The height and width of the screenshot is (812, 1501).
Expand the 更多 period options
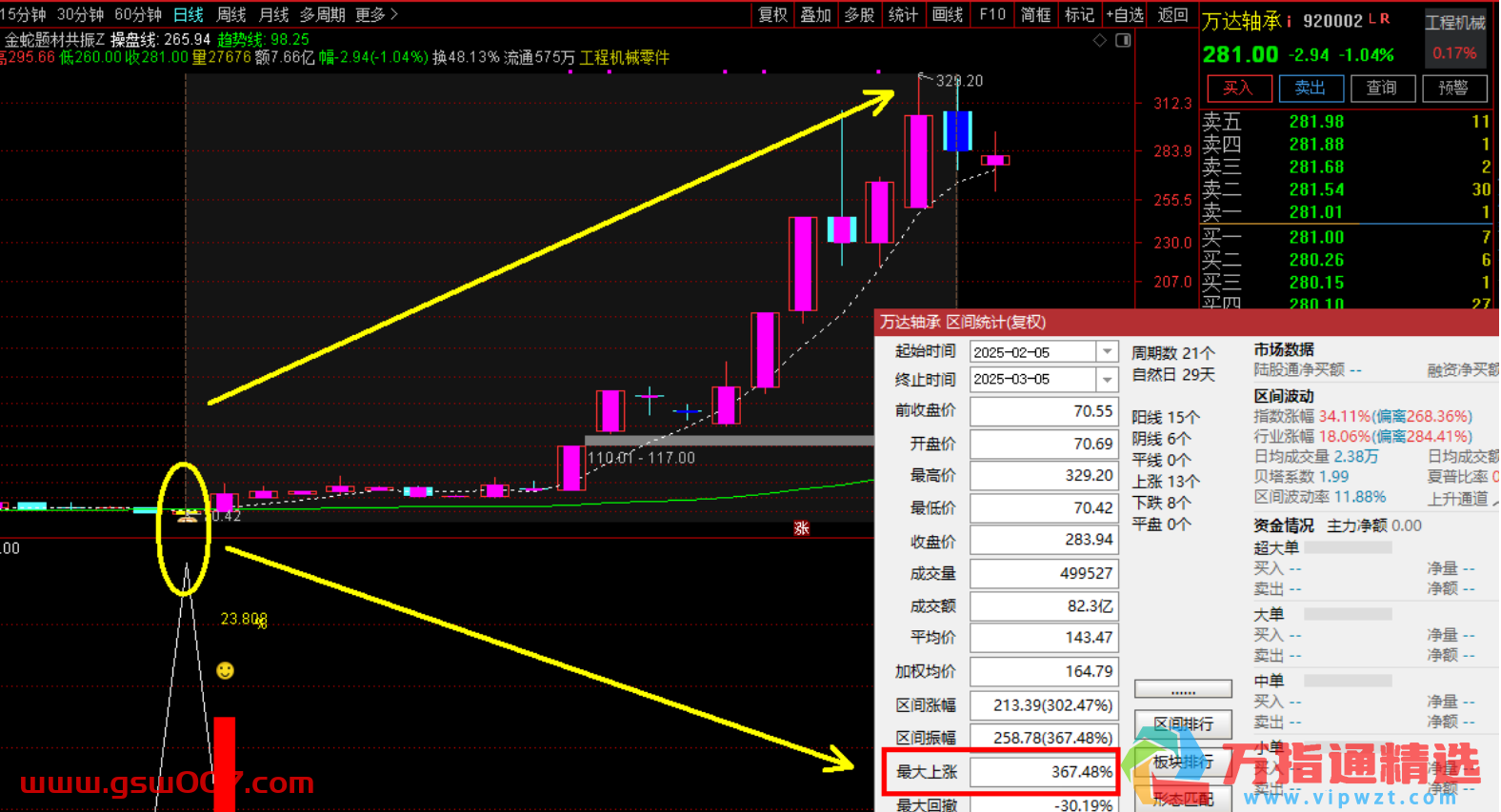(x=376, y=14)
